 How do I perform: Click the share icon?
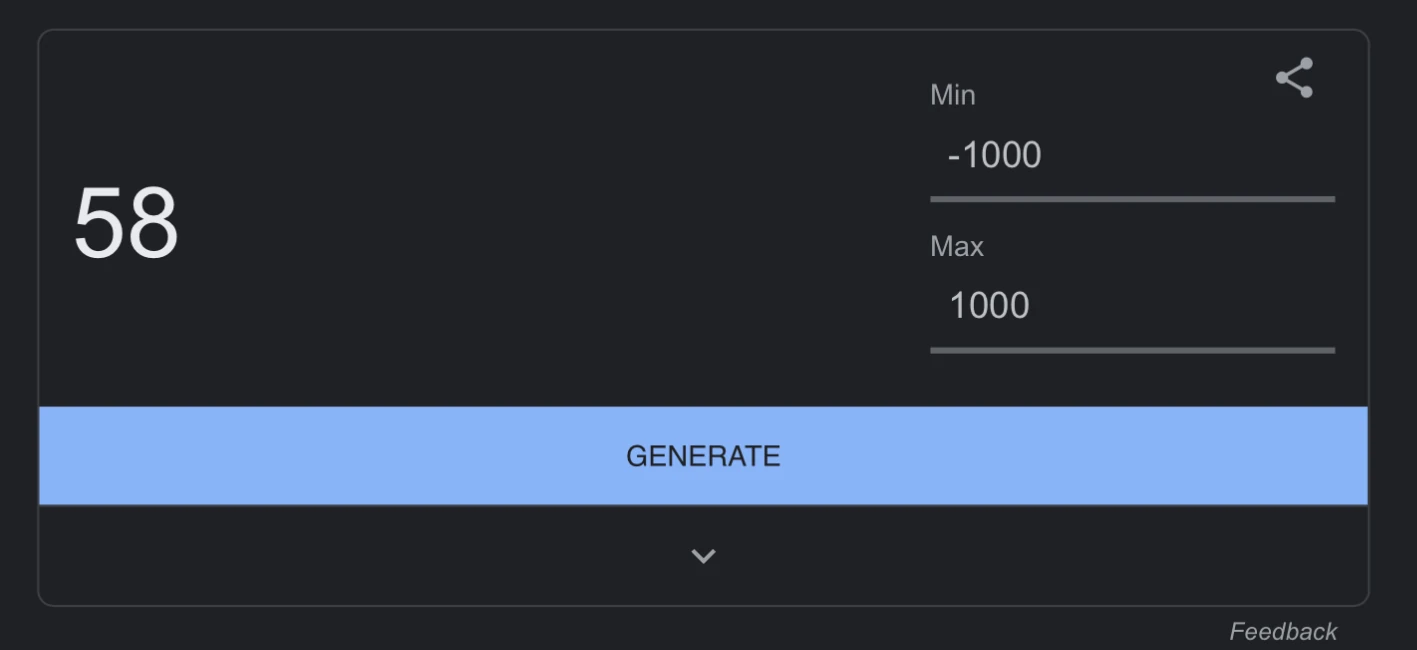(x=1294, y=78)
